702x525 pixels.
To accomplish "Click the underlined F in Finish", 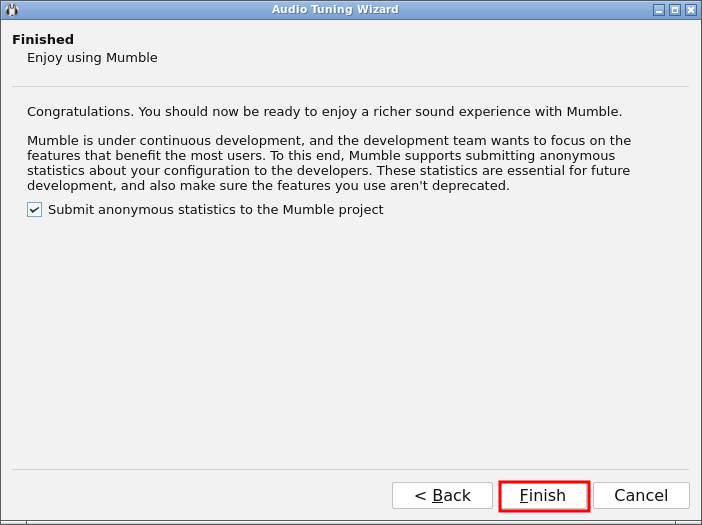I will pos(524,495).
